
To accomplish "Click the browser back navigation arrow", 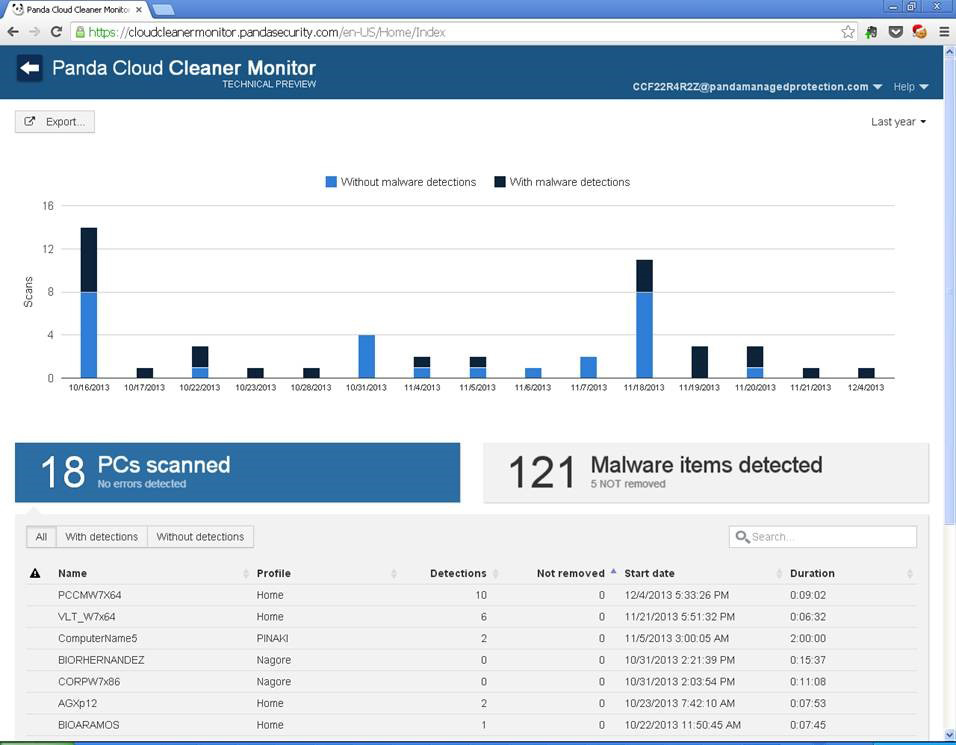I will pyautogui.click(x=13, y=32).
